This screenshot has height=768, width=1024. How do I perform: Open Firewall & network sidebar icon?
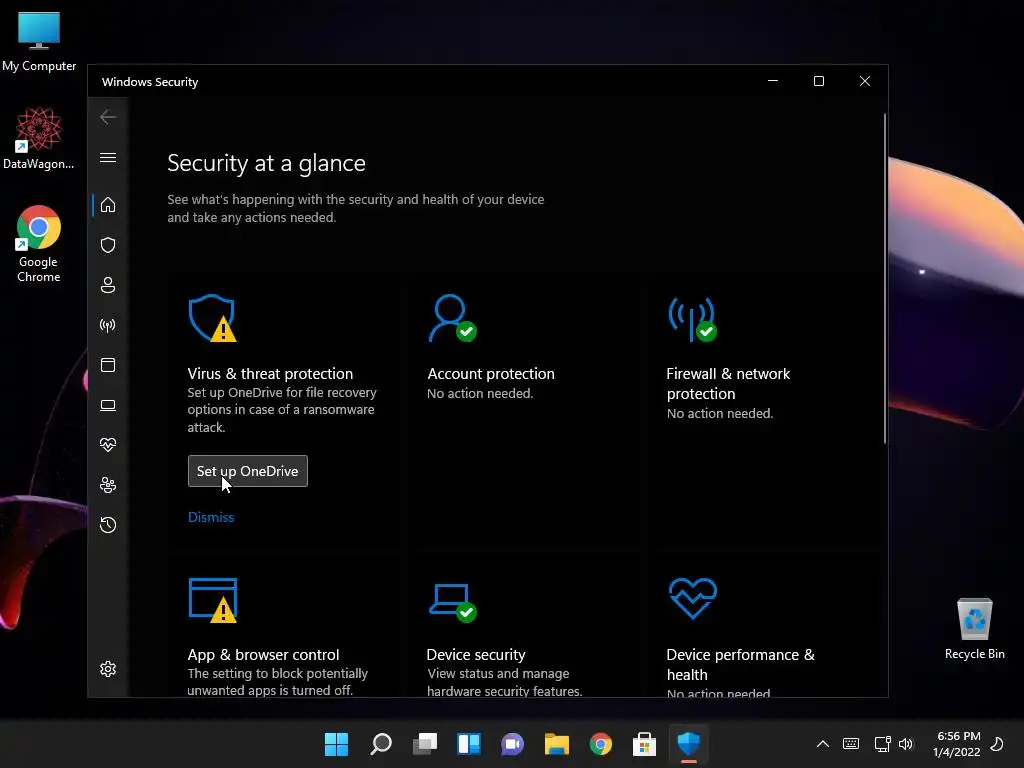108,325
